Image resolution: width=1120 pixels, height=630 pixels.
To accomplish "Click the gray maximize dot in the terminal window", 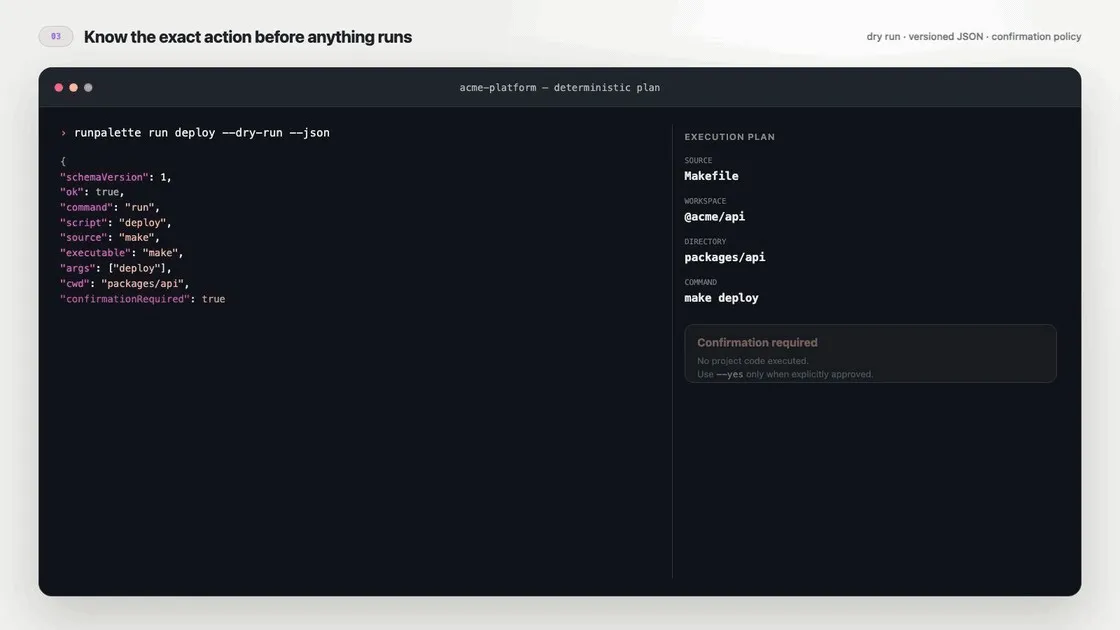I will click(x=88, y=88).
